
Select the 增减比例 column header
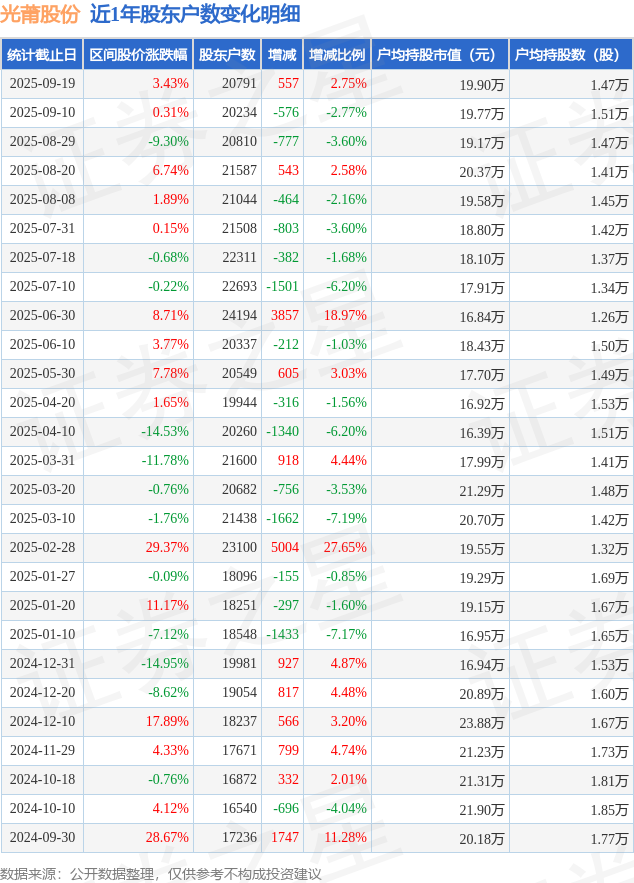click(x=337, y=55)
